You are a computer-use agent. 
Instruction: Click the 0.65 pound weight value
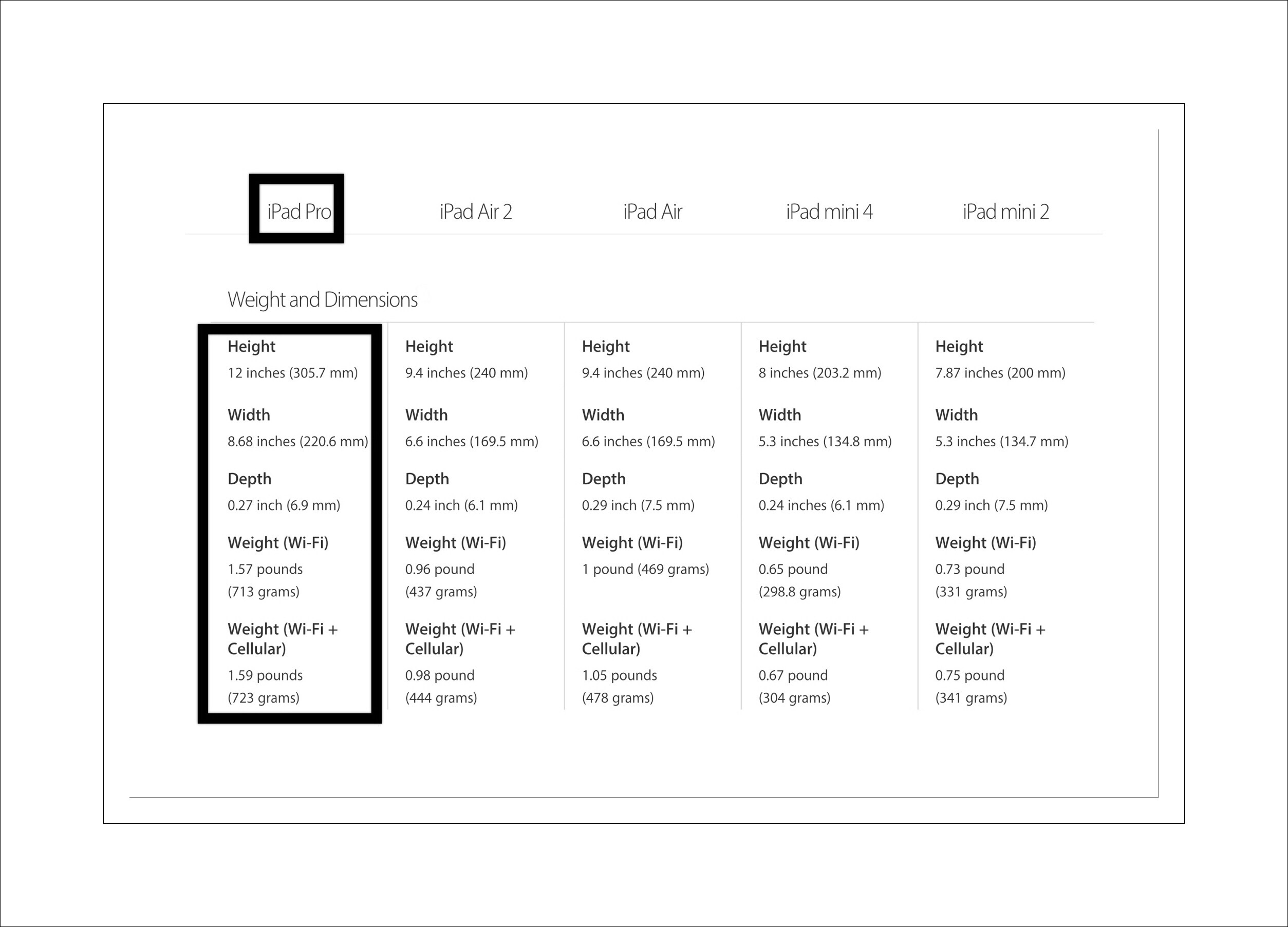point(793,569)
